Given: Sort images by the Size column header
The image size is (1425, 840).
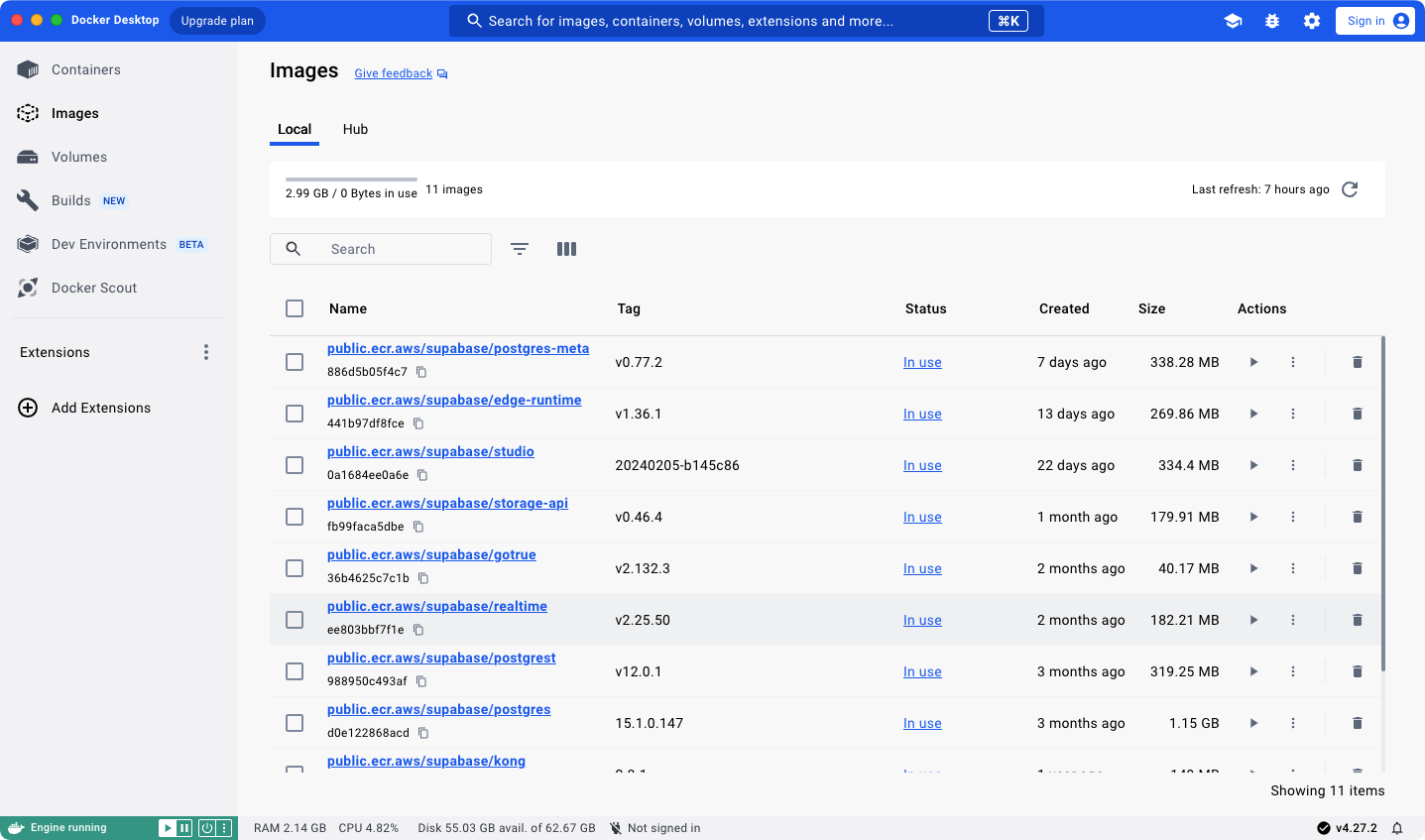Looking at the screenshot, I should 1151,308.
